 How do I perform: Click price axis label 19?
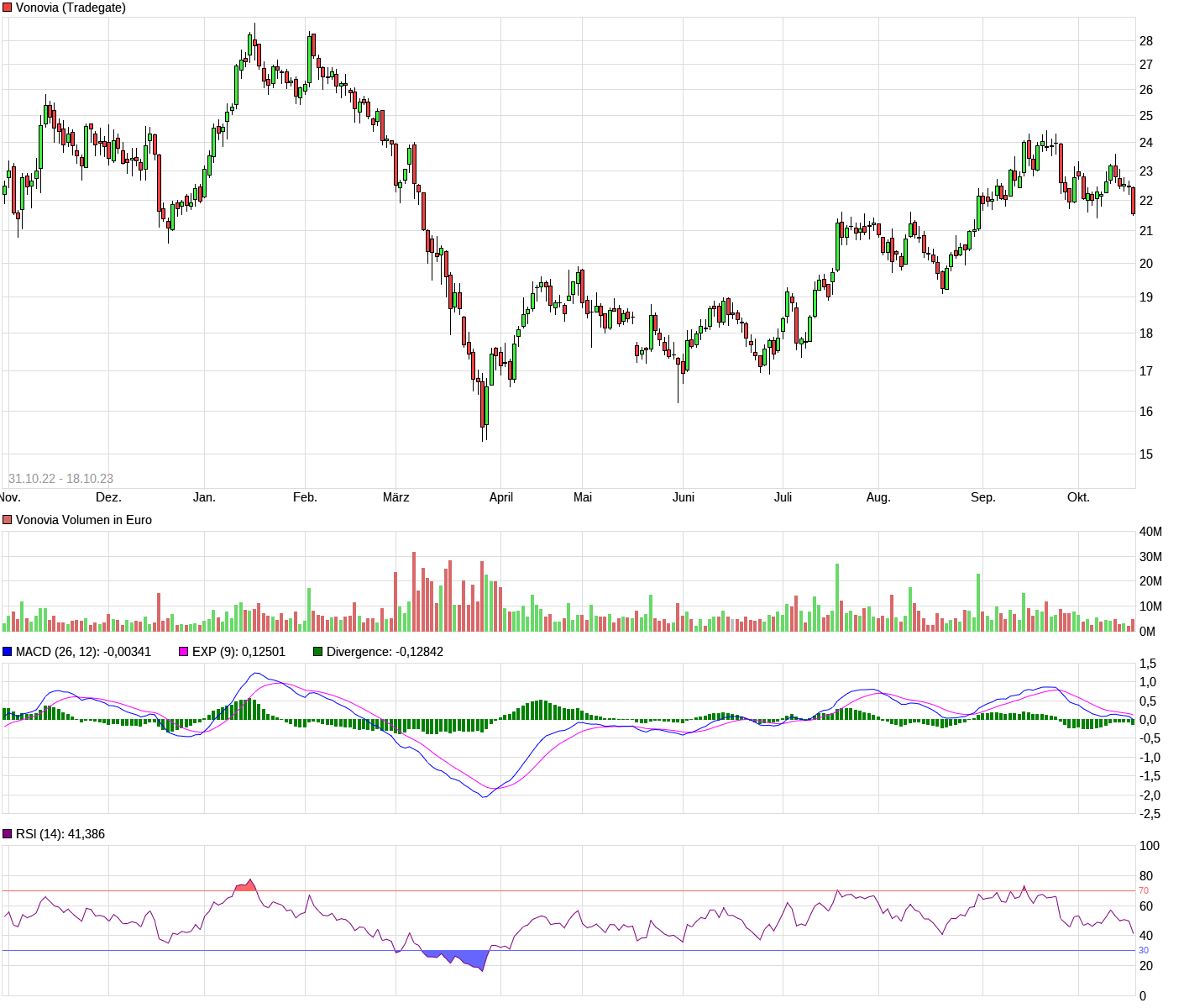tap(1146, 297)
